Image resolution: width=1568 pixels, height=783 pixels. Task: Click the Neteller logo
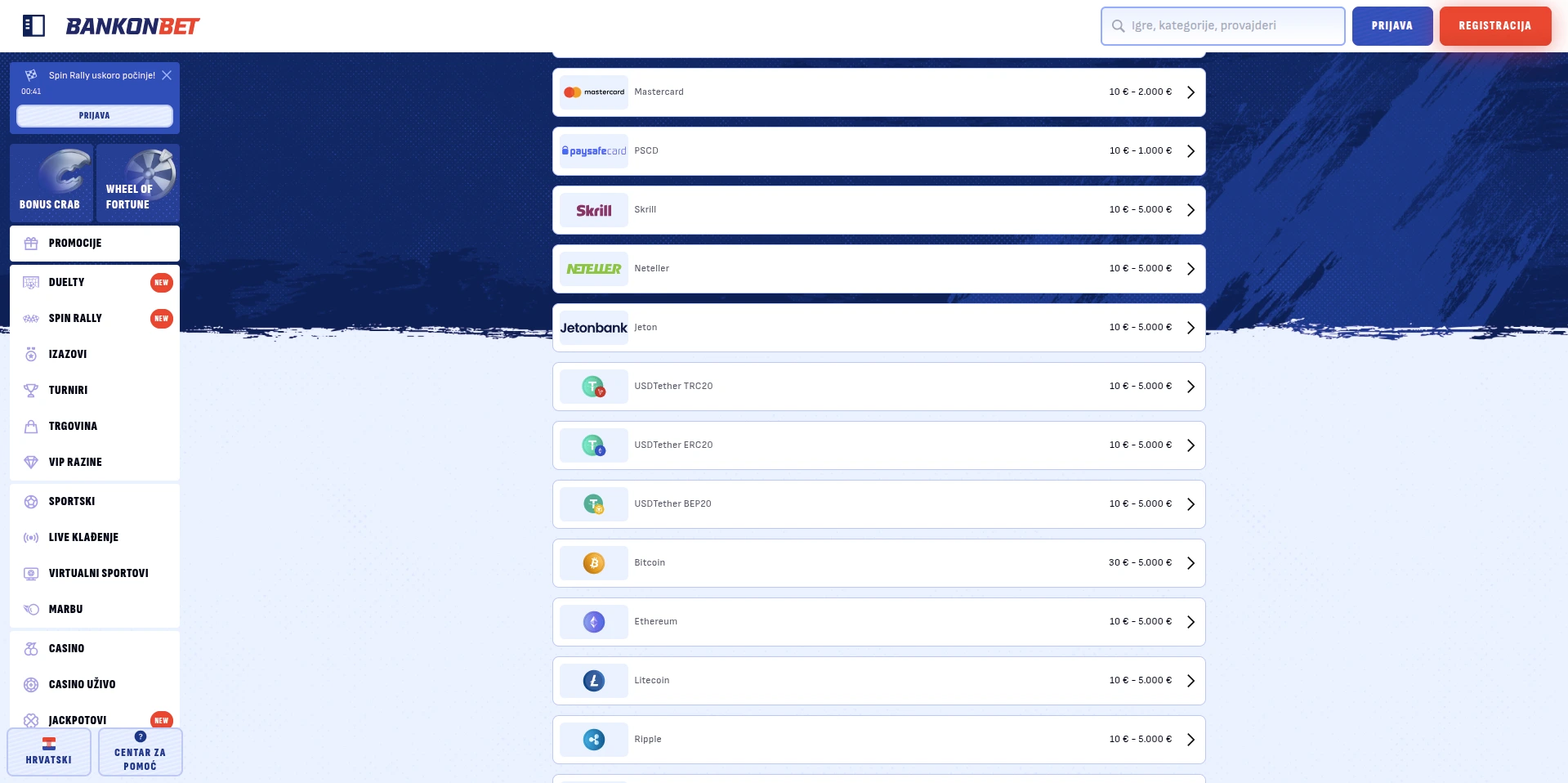click(593, 269)
